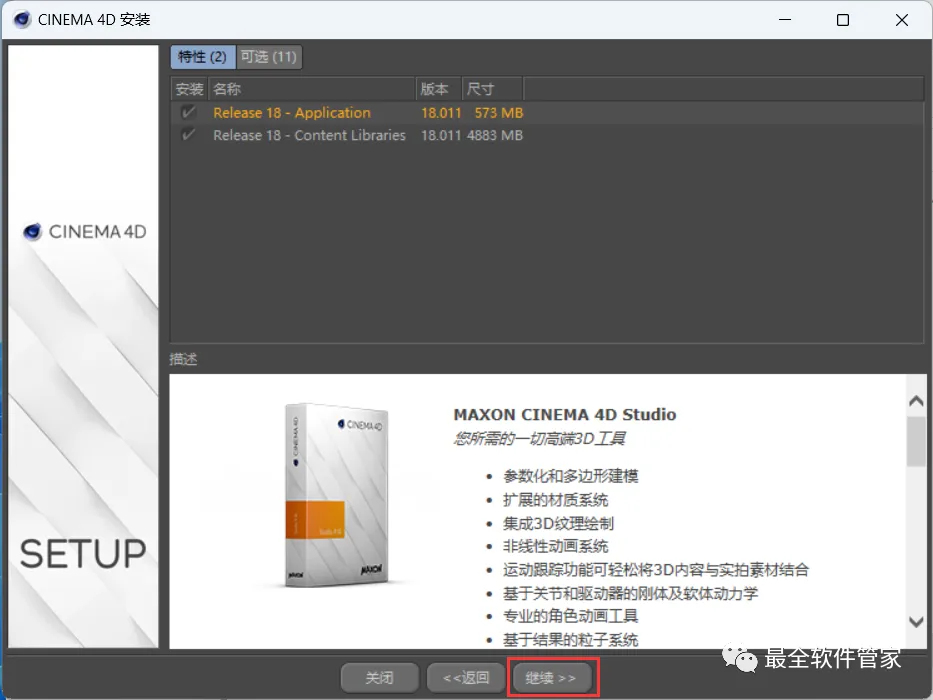The width and height of the screenshot is (933, 700).
Task: Click the Cinema 4D title bar icon
Action: (x=22, y=20)
